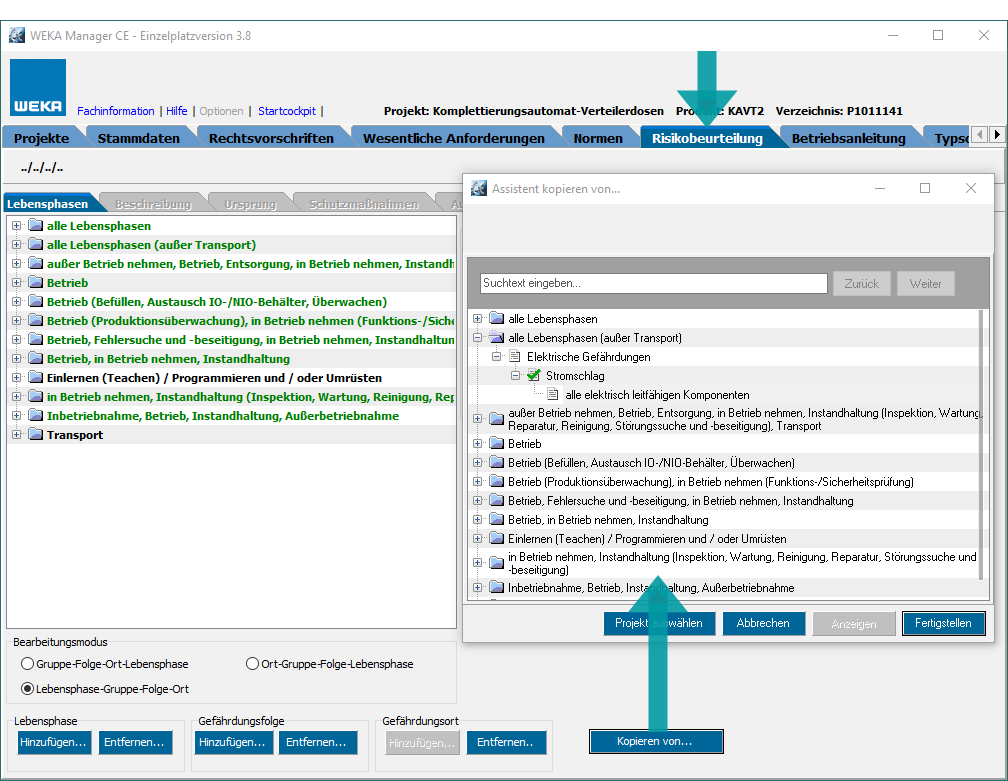Click folder icon of Betrieb in assistant dialog

pyautogui.click(x=496, y=444)
